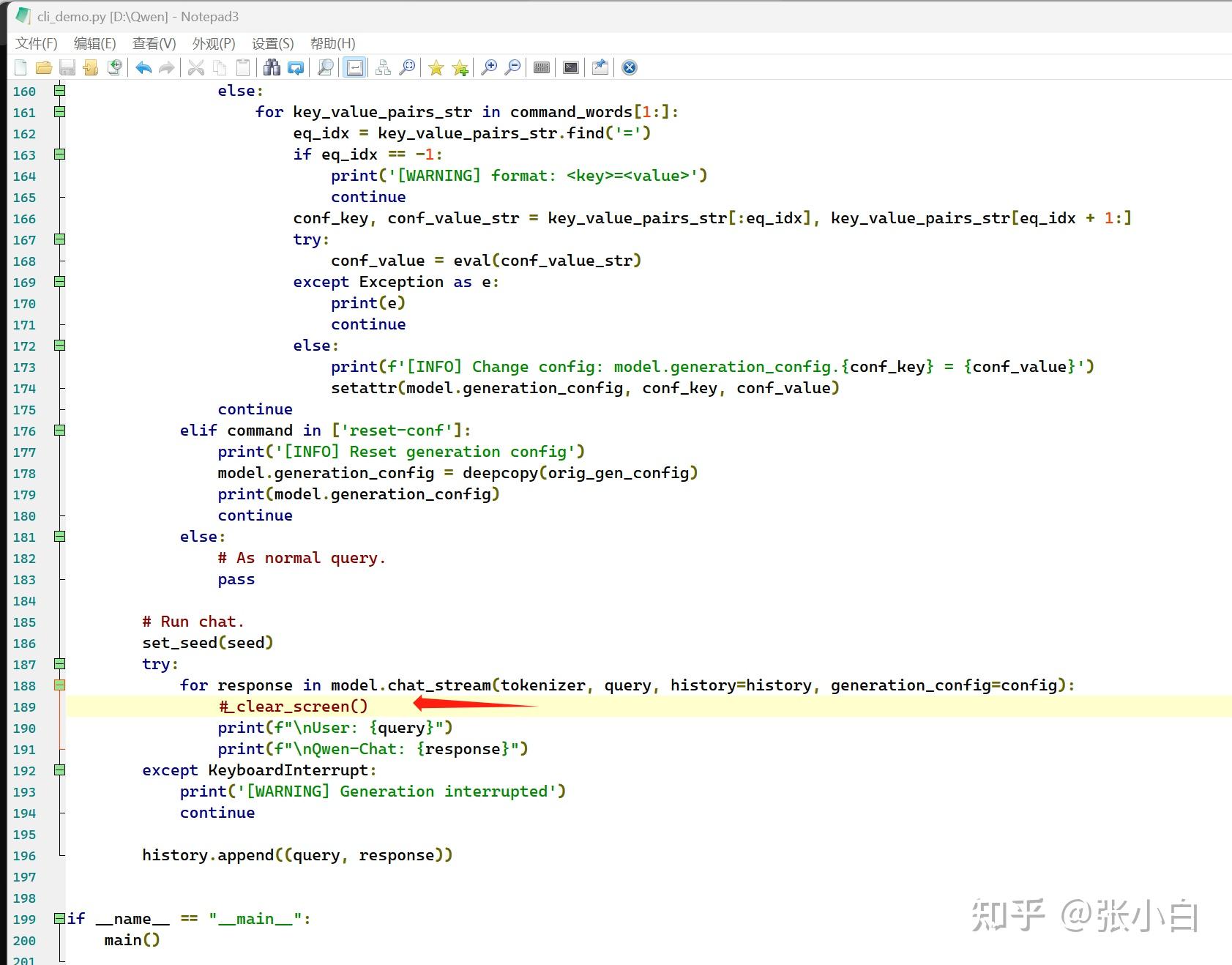Open the 设置(S) menu
Viewport: 1232px width, 965px height.
point(271,43)
